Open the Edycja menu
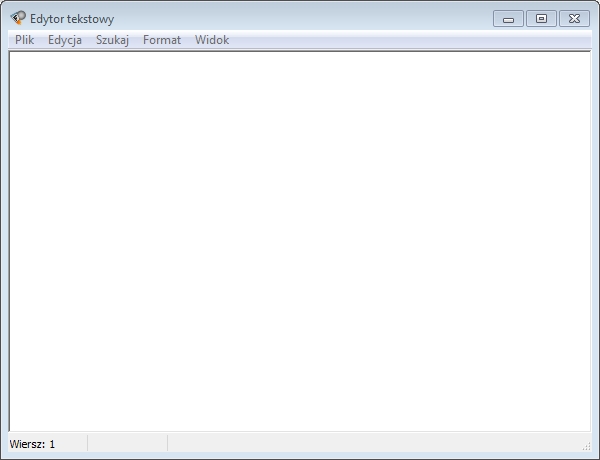 65,40
